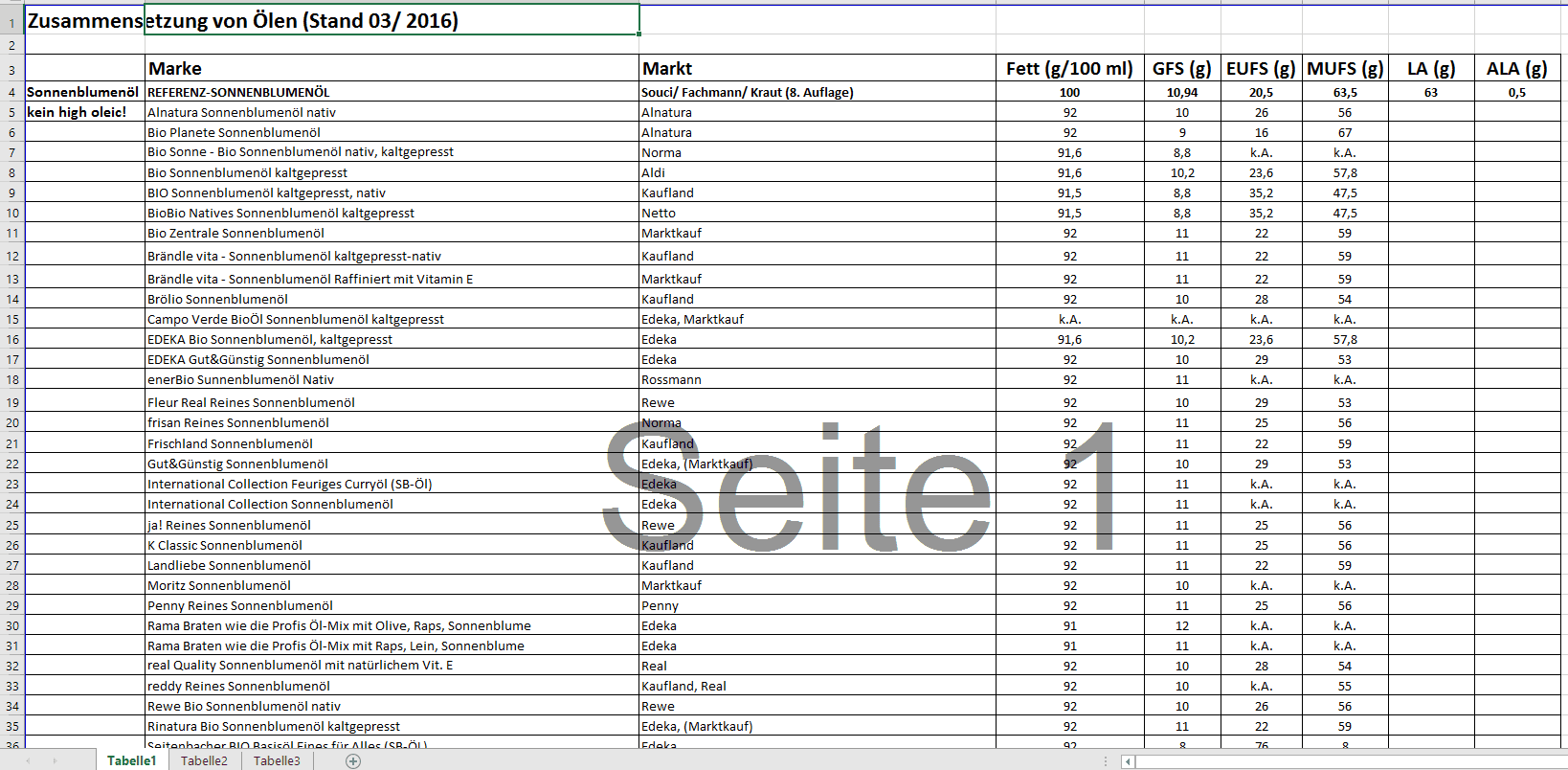1568x770 pixels.
Task: Click the 'Netto' market cell
Action: pyautogui.click(x=818, y=213)
